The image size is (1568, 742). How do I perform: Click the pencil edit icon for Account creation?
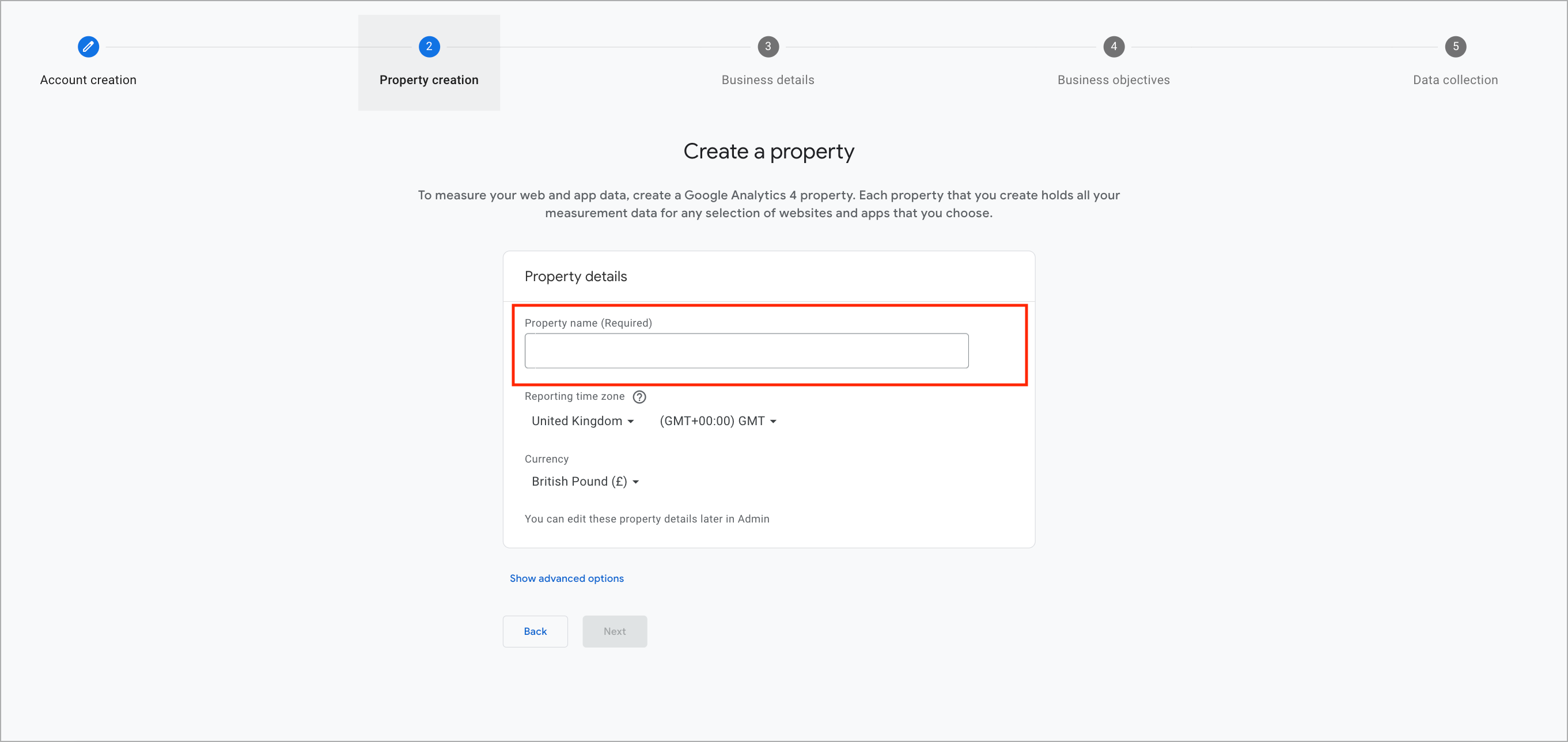pos(88,46)
